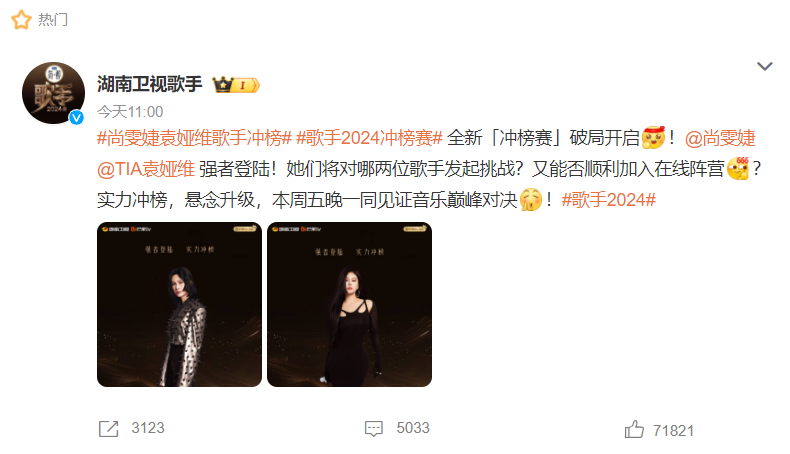Click the star icon beside 热门
The width and height of the screenshot is (790, 454).
click(x=21, y=20)
